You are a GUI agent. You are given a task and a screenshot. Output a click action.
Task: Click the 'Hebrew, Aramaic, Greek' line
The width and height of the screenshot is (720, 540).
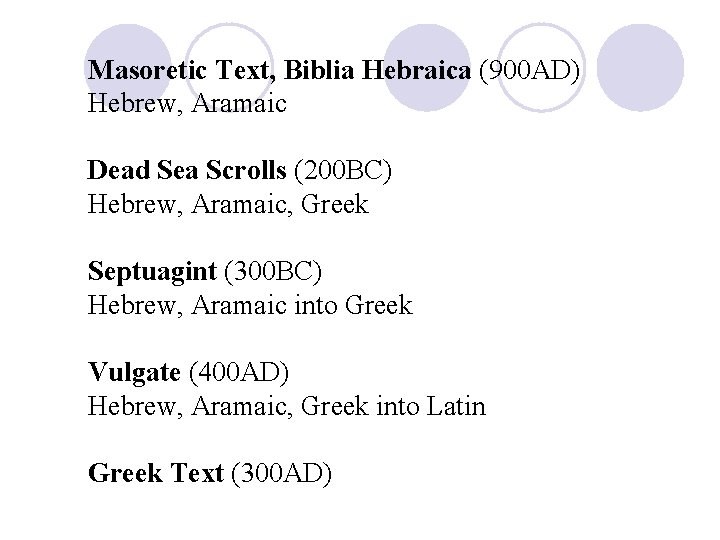click(228, 204)
